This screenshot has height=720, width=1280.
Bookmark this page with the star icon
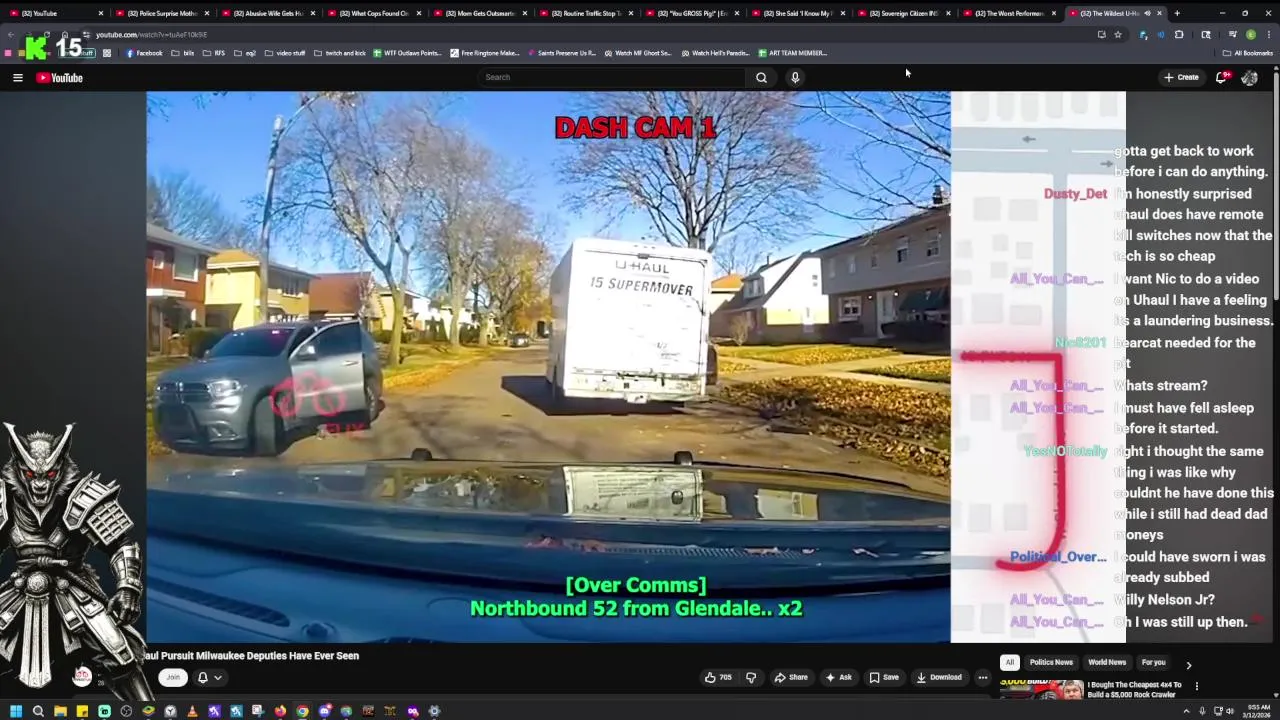tap(1117, 34)
